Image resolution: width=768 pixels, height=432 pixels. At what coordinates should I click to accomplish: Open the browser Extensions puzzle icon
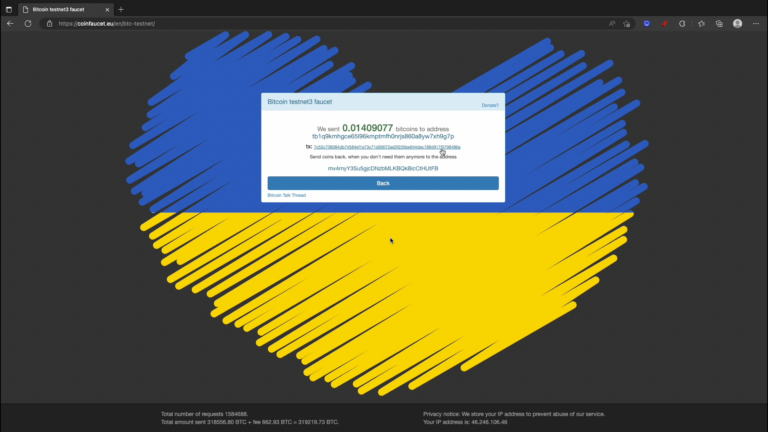[x=682, y=23]
